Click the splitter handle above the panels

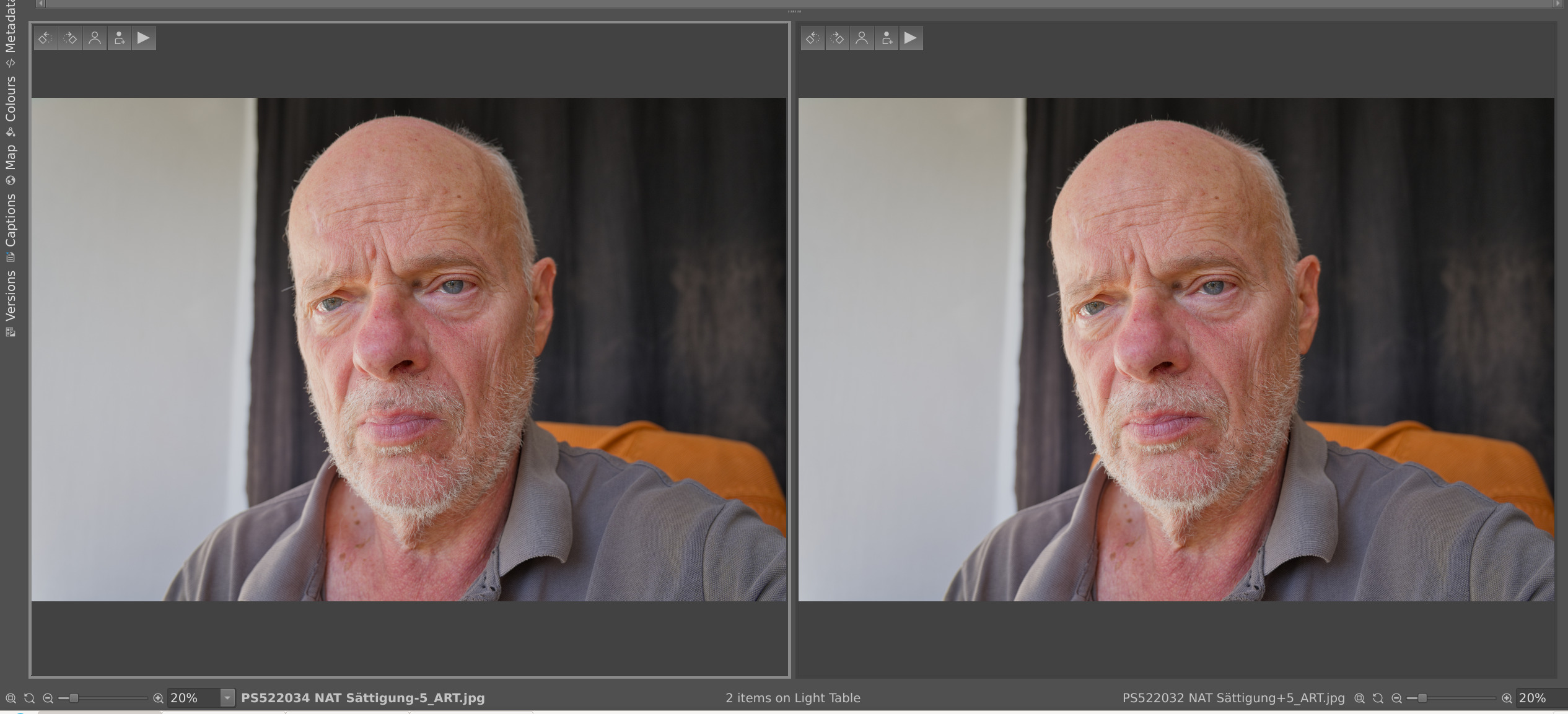pos(794,11)
